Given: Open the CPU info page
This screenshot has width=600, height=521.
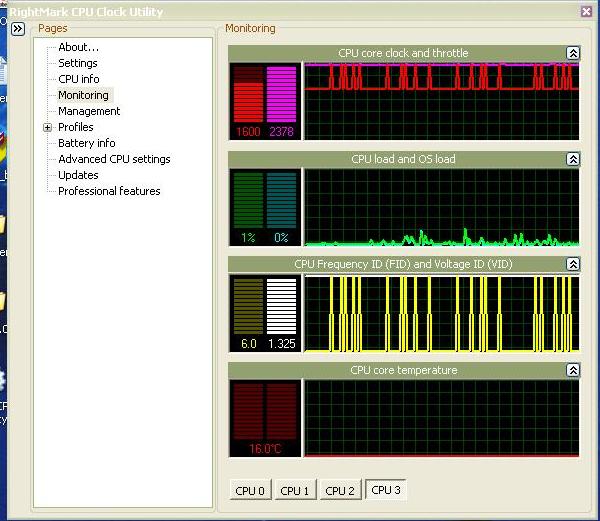Looking at the screenshot, I should click(x=79, y=79).
